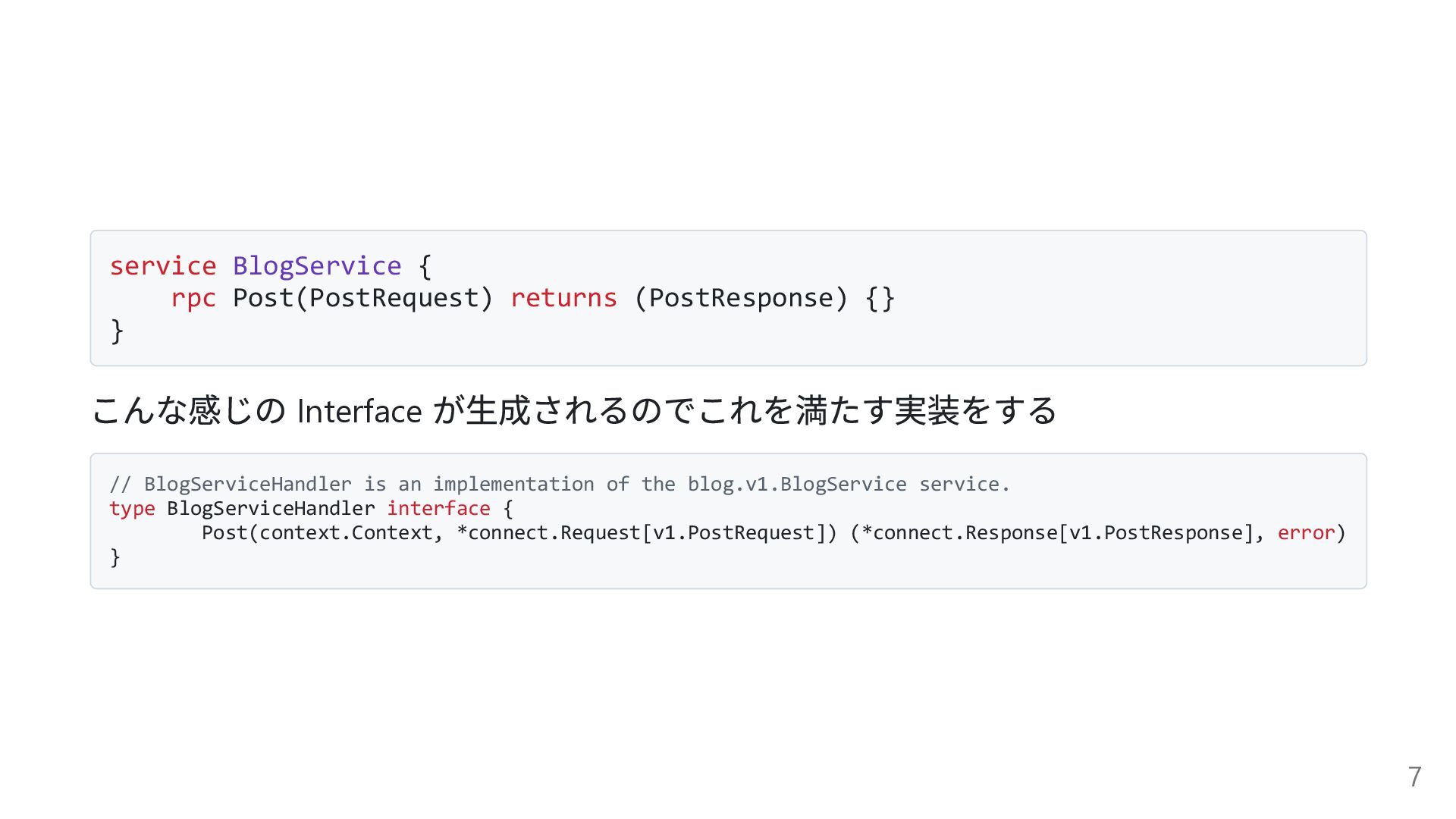Click the Go comment line starting with //

pyautogui.click(x=560, y=484)
